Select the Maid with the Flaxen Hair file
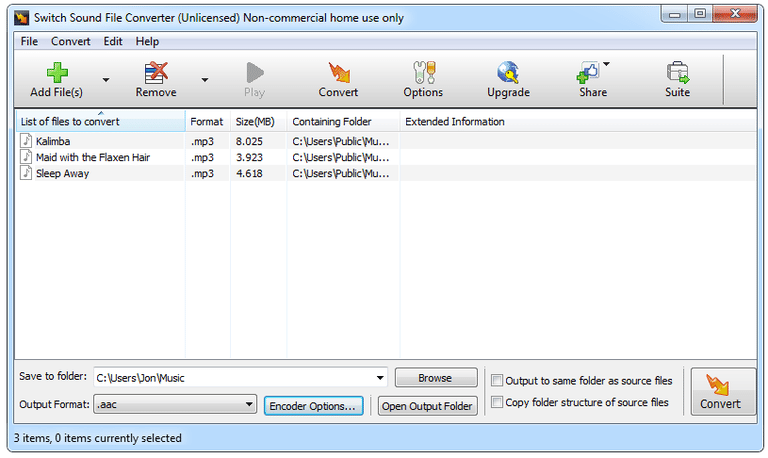 [x=92, y=157]
